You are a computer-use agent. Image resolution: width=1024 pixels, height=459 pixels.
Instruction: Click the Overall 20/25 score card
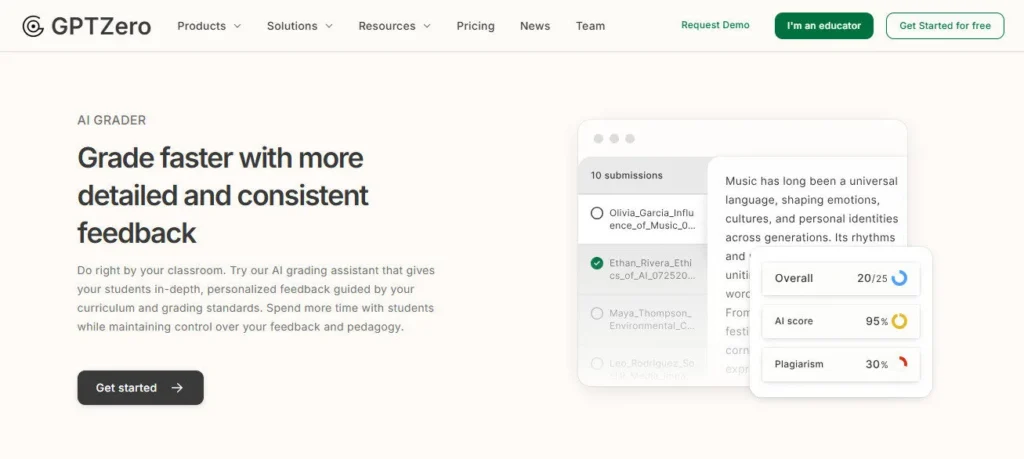click(x=840, y=279)
